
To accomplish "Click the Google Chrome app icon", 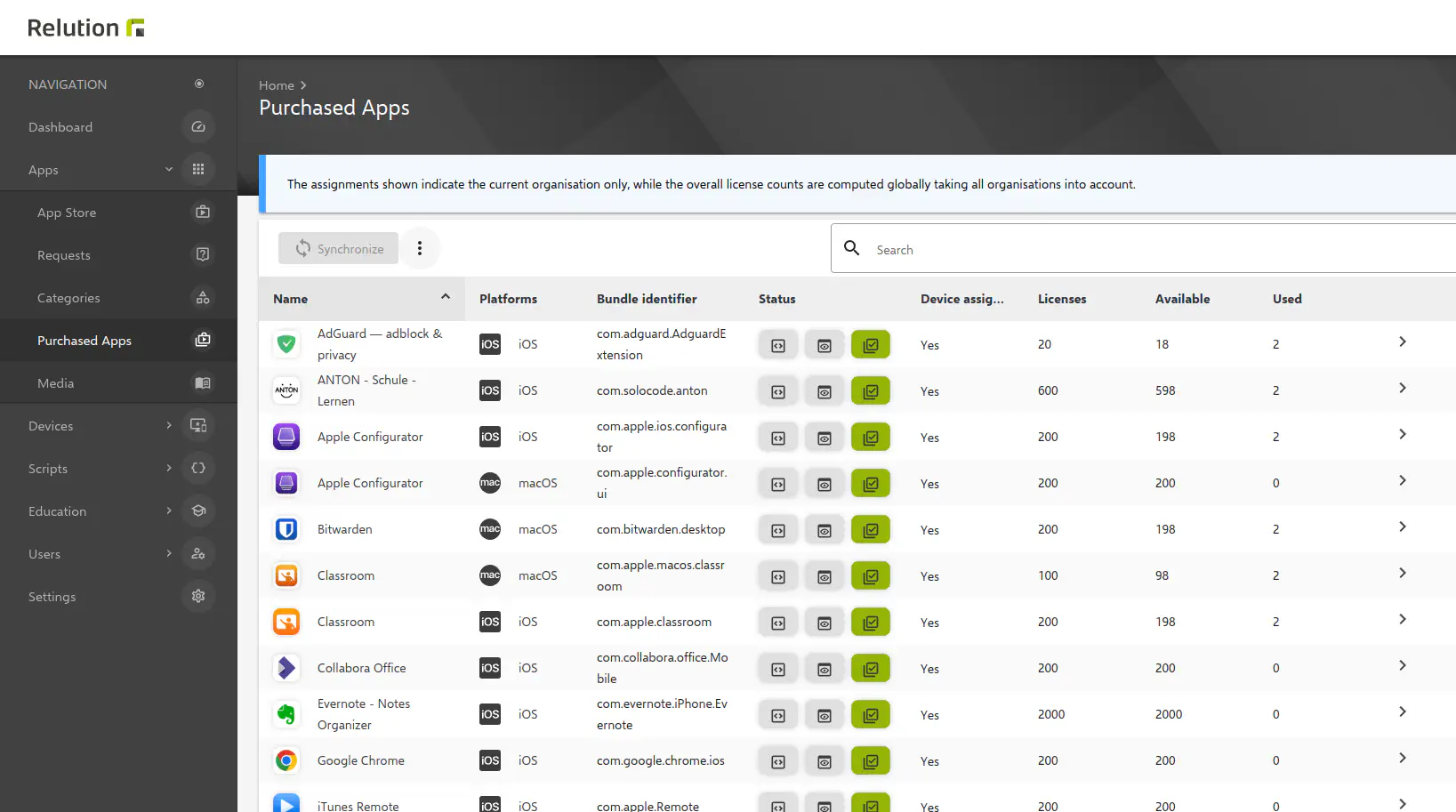I will pos(286,760).
